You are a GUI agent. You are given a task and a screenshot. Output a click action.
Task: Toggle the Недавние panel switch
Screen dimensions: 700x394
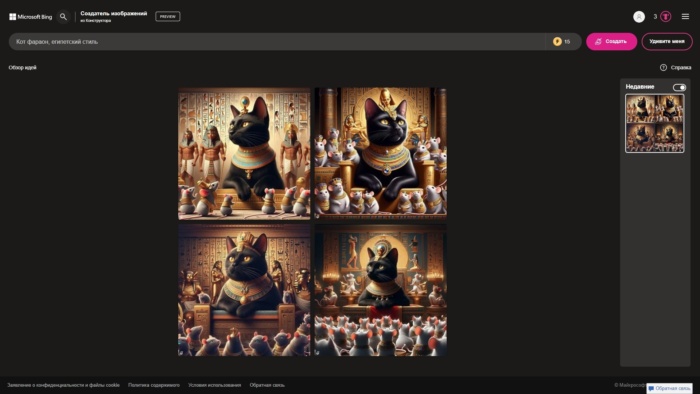(x=679, y=87)
